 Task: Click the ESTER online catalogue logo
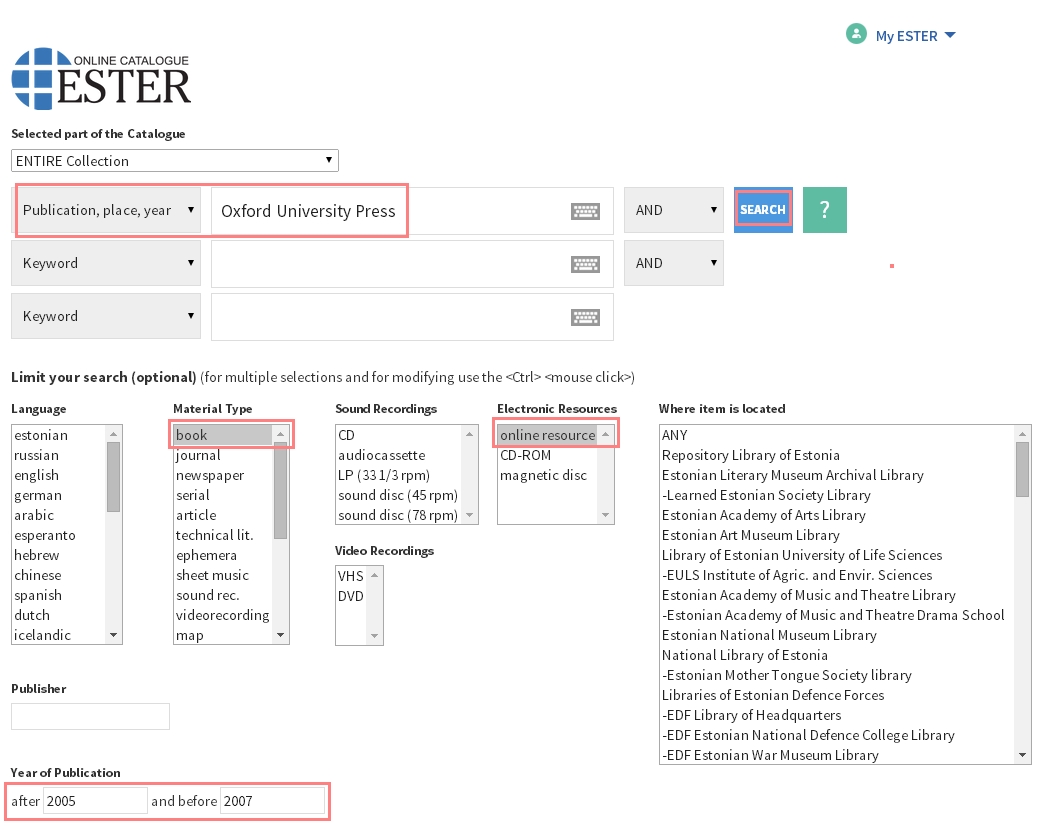(101, 78)
